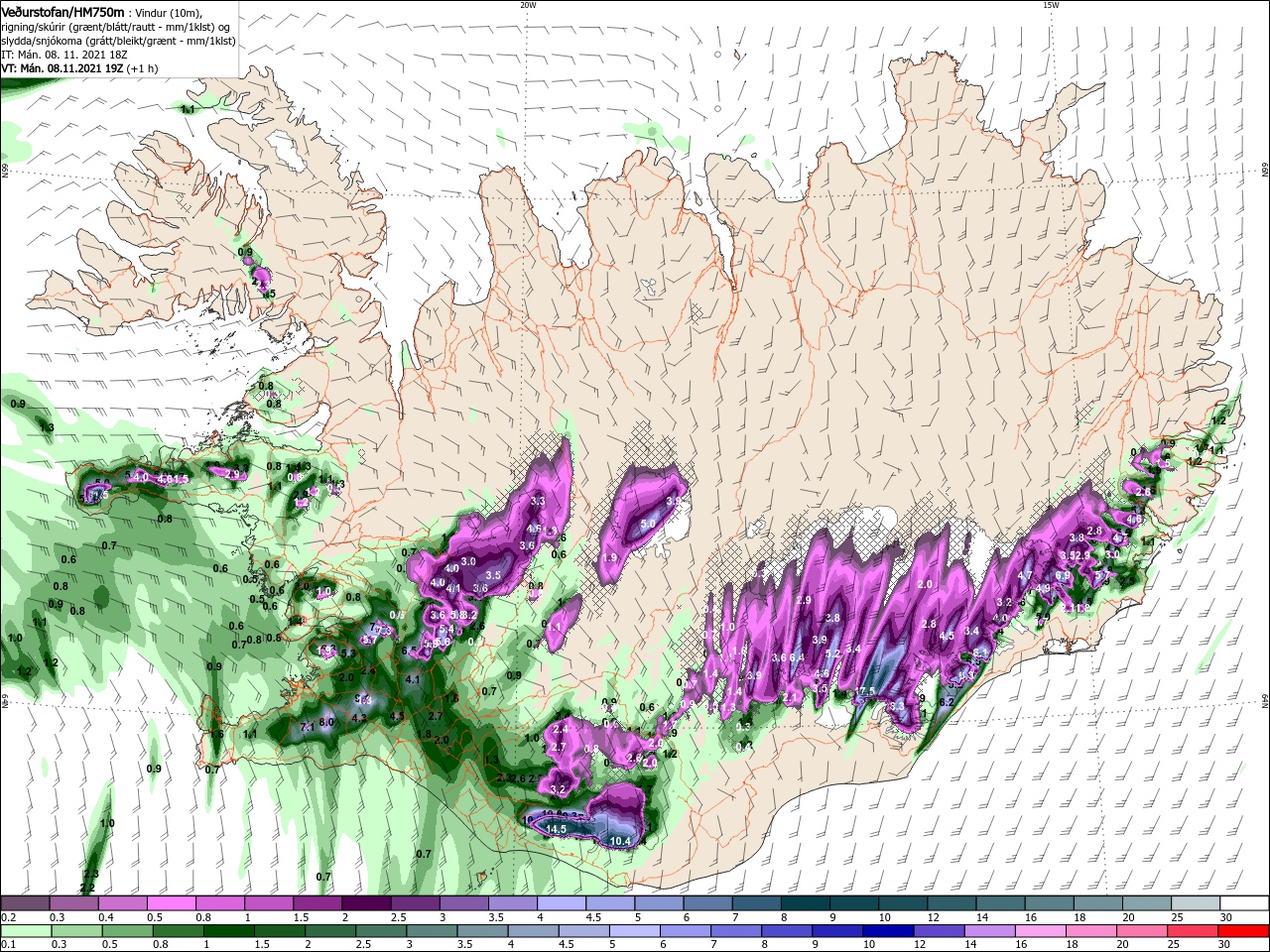Select bright red swatch labeled 30 in lower legend
The image size is (1270, 952).
(x=1244, y=931)
